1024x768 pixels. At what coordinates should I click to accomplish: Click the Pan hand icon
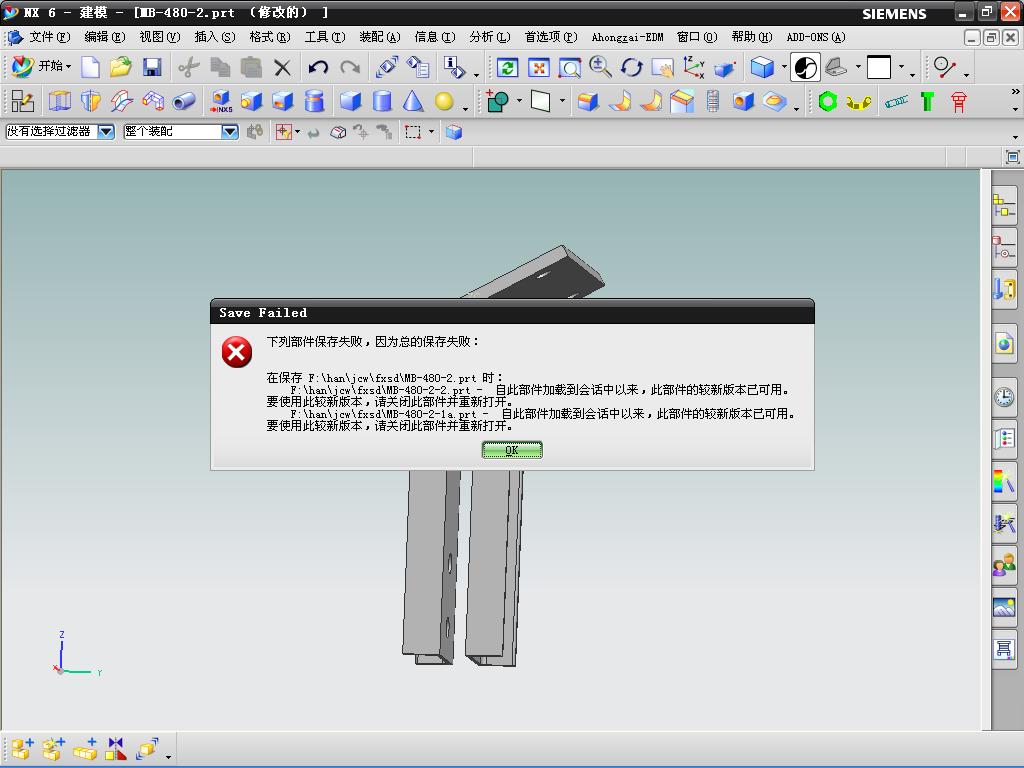click(662, 67)
